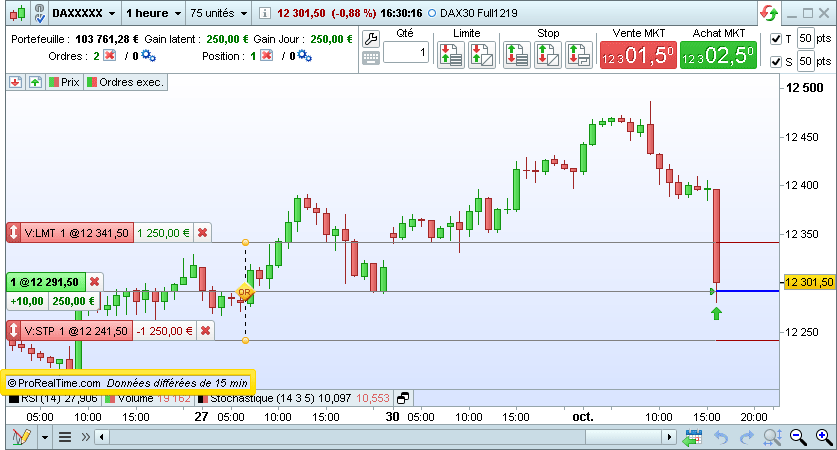Viewport: 837px width, 450px height.
Task: Cancel the V:STP stop order with its X
Action: 206,331
